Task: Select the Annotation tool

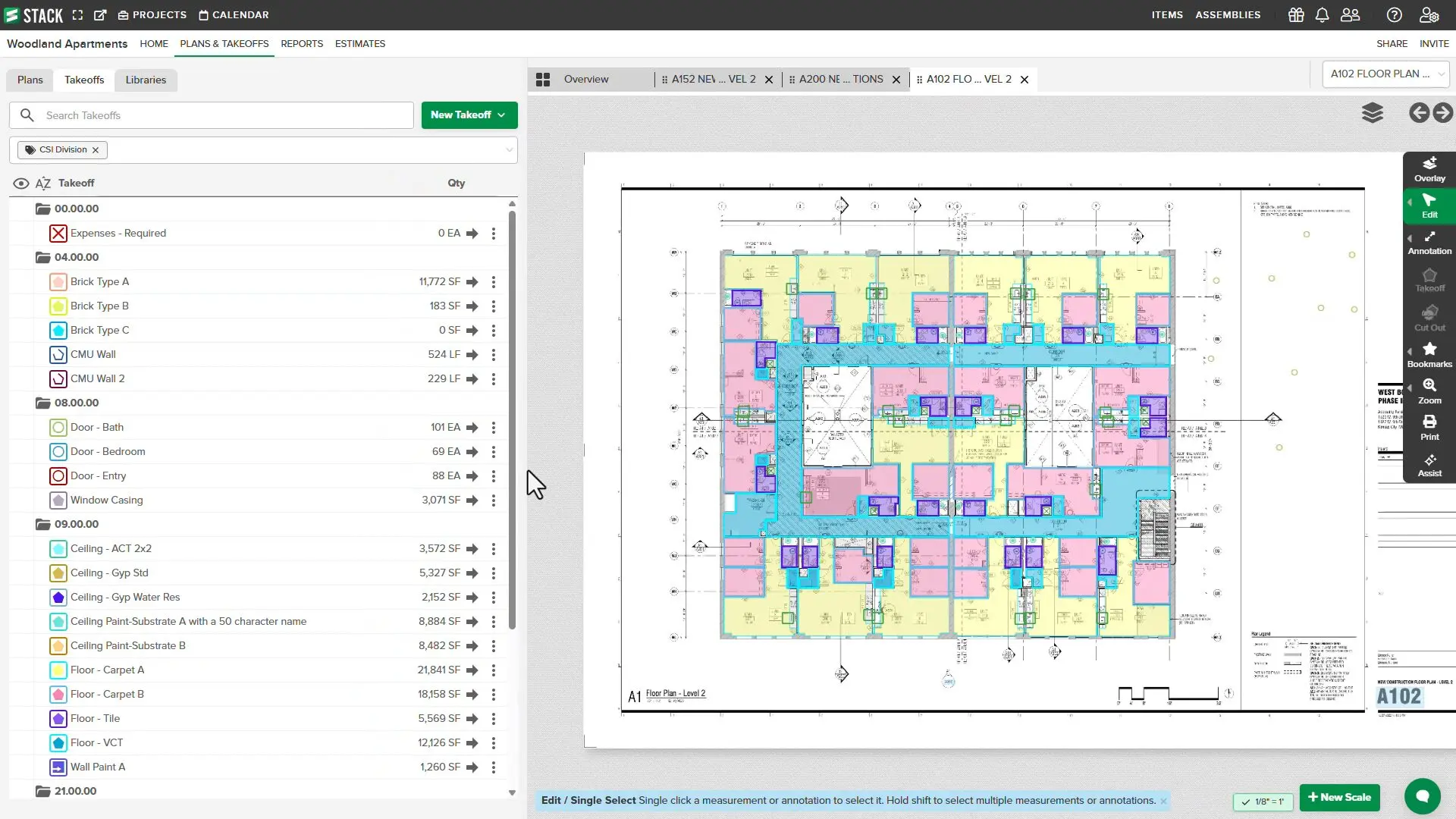Action: [x=1429, y=243]
